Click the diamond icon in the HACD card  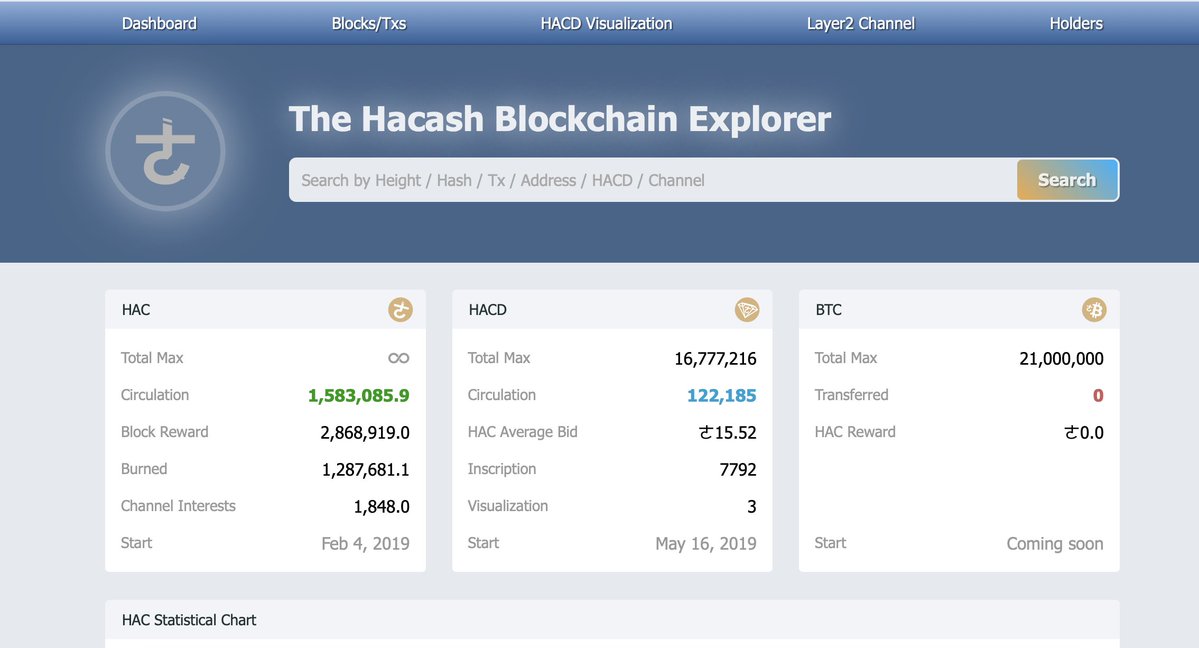(747, 310)
